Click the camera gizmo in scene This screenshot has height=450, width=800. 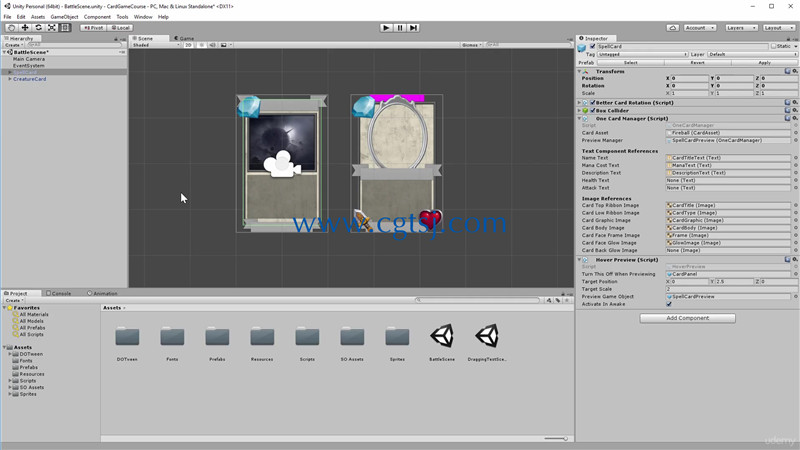point(282,164)
